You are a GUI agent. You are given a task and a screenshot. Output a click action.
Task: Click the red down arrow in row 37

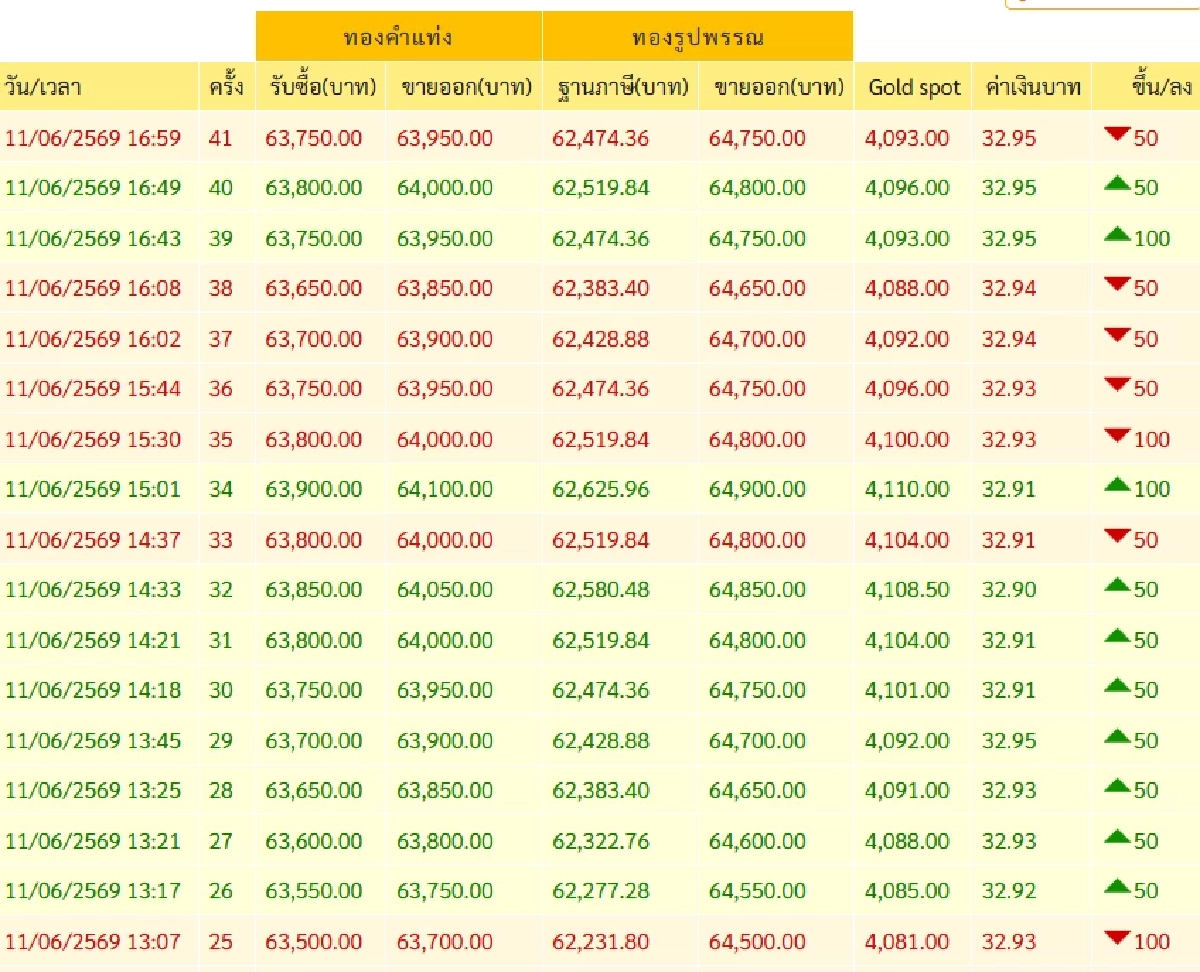[x=1117, y=335]
